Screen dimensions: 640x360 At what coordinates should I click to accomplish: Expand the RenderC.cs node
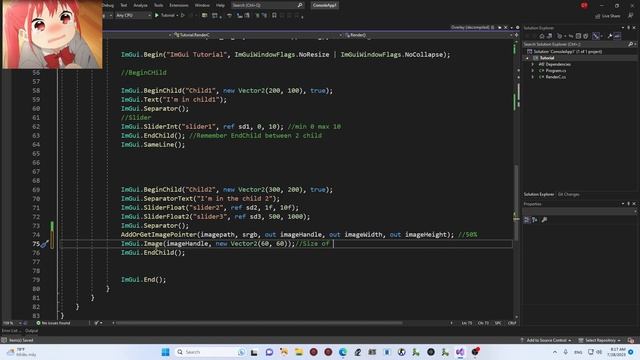(532, 77)
